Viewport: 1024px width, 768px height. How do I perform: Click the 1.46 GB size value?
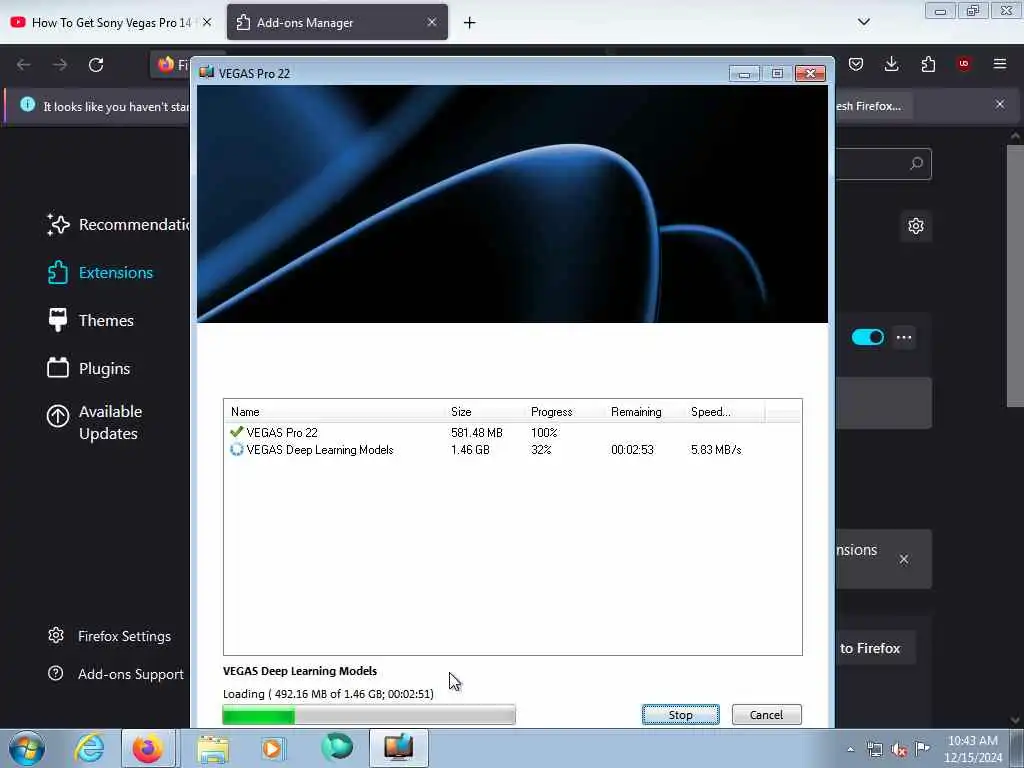coord(470,449)
